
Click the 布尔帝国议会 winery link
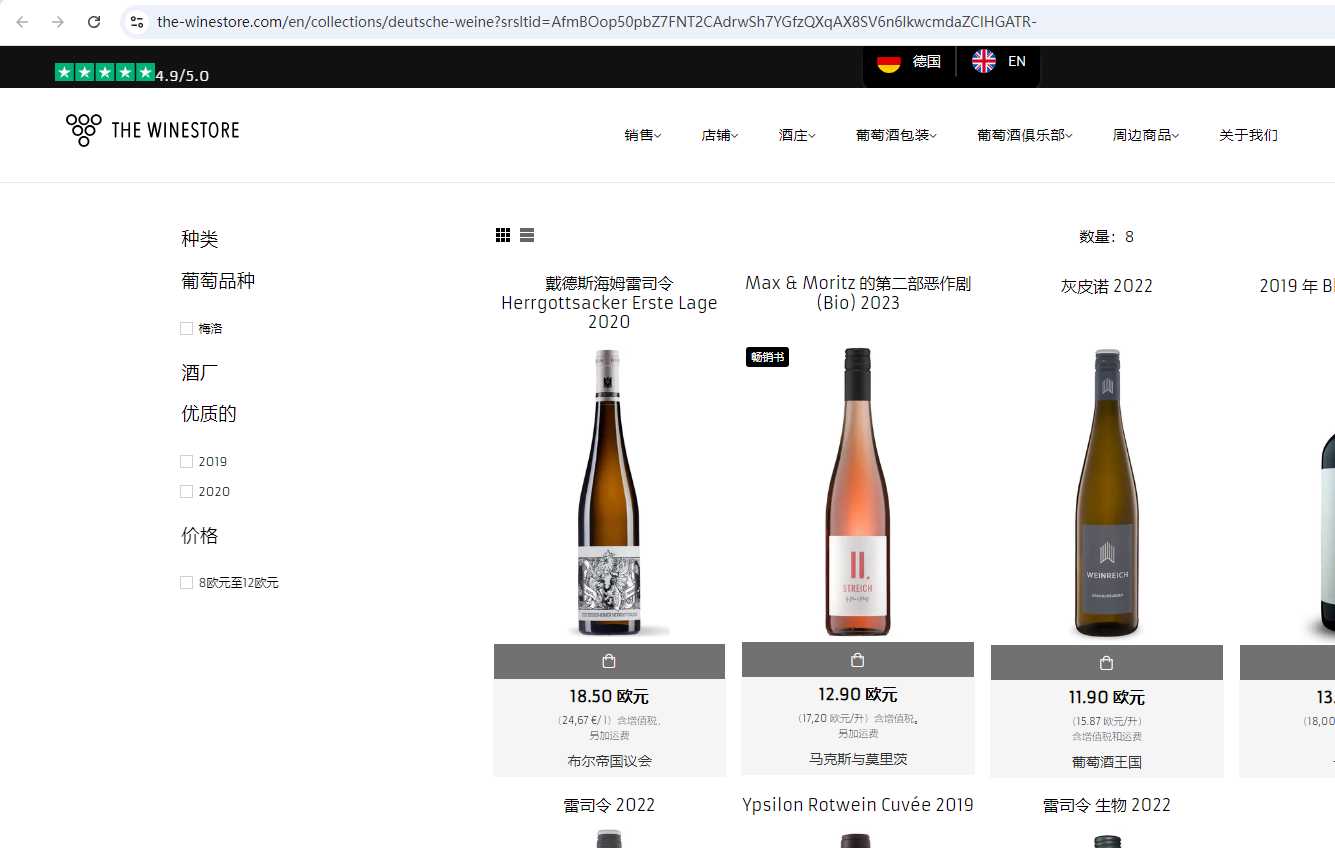(609, 761)
